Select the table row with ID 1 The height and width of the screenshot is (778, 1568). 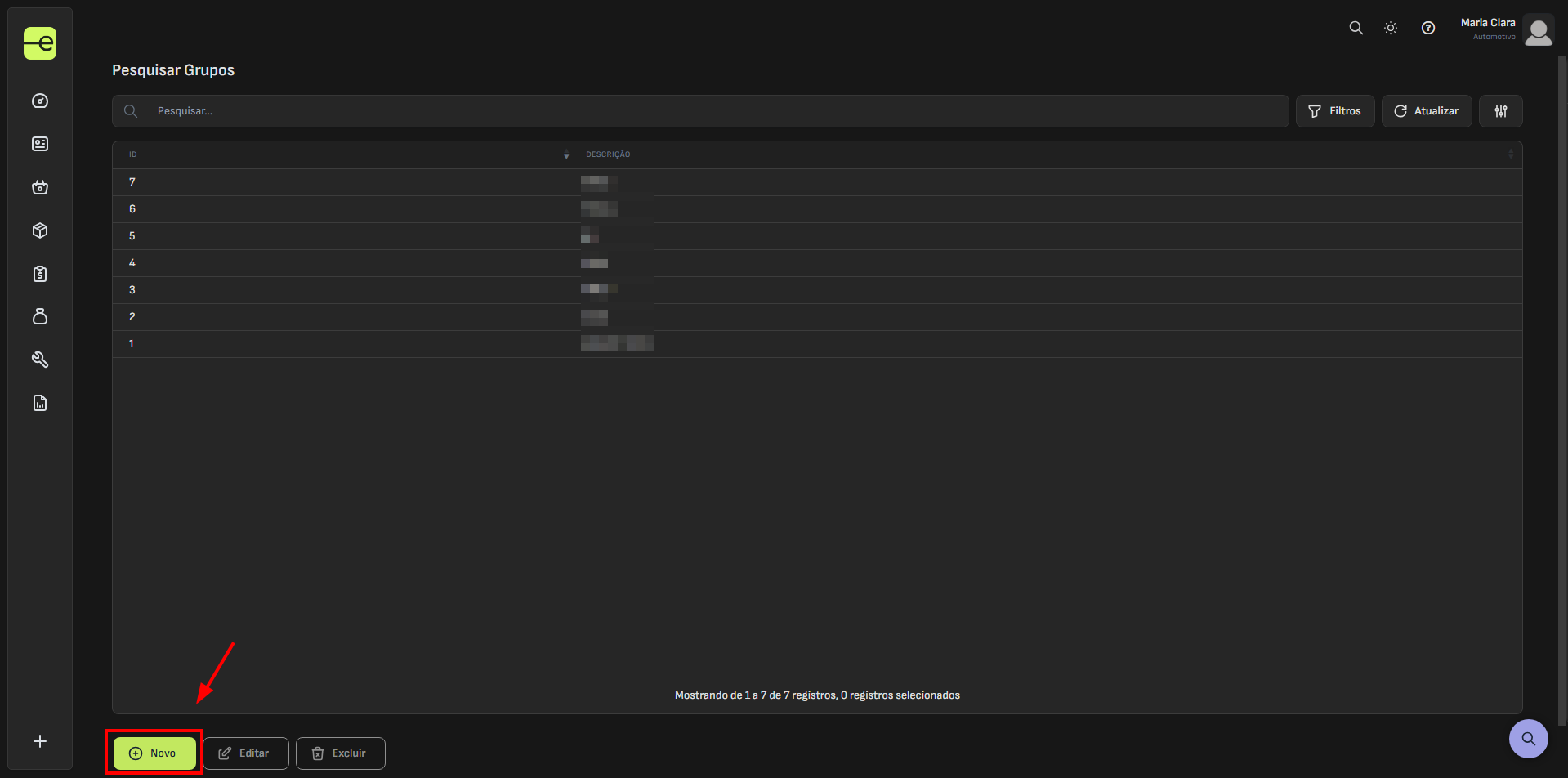point(817,344)
